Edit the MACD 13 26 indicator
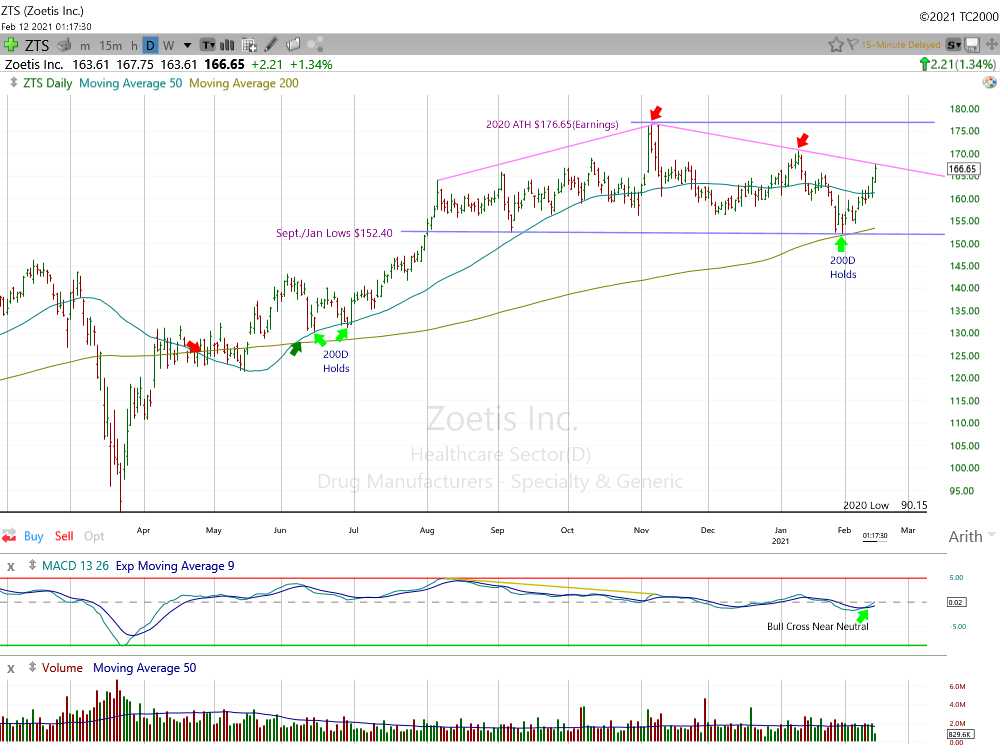This screenshot has width=1000, height=750. [75, 566]
